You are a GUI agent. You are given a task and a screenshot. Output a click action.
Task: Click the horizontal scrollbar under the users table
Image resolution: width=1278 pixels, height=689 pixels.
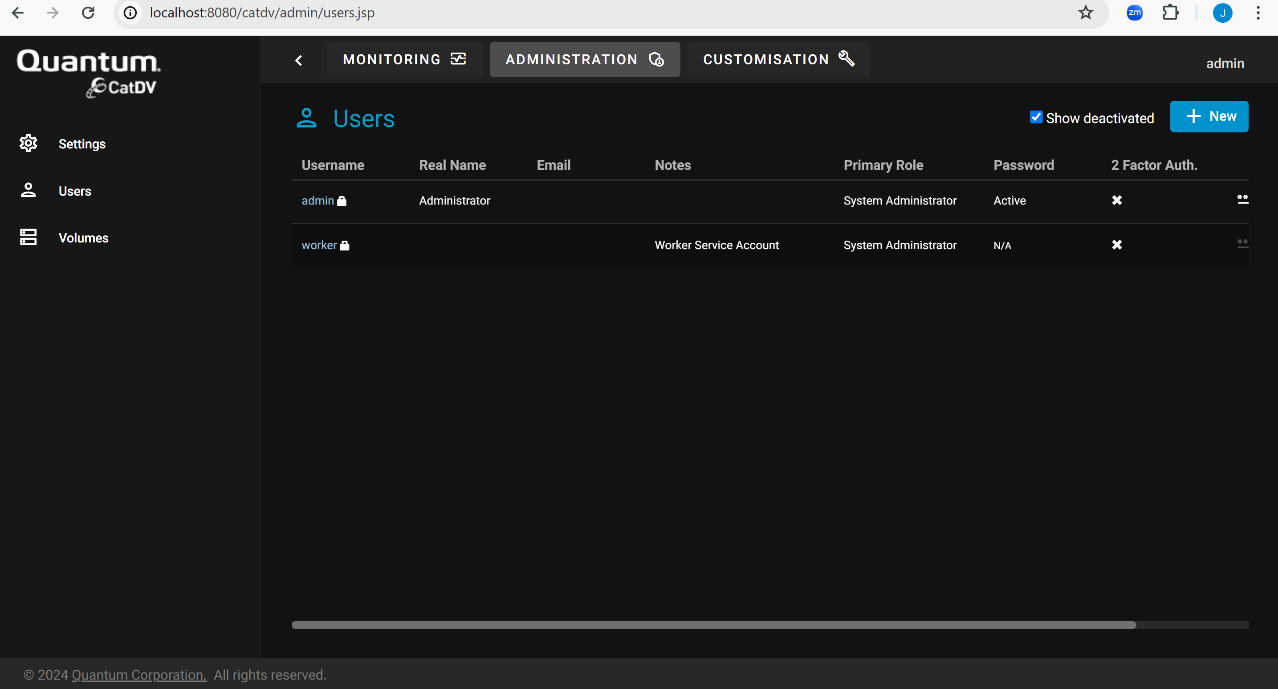(713, 625)
